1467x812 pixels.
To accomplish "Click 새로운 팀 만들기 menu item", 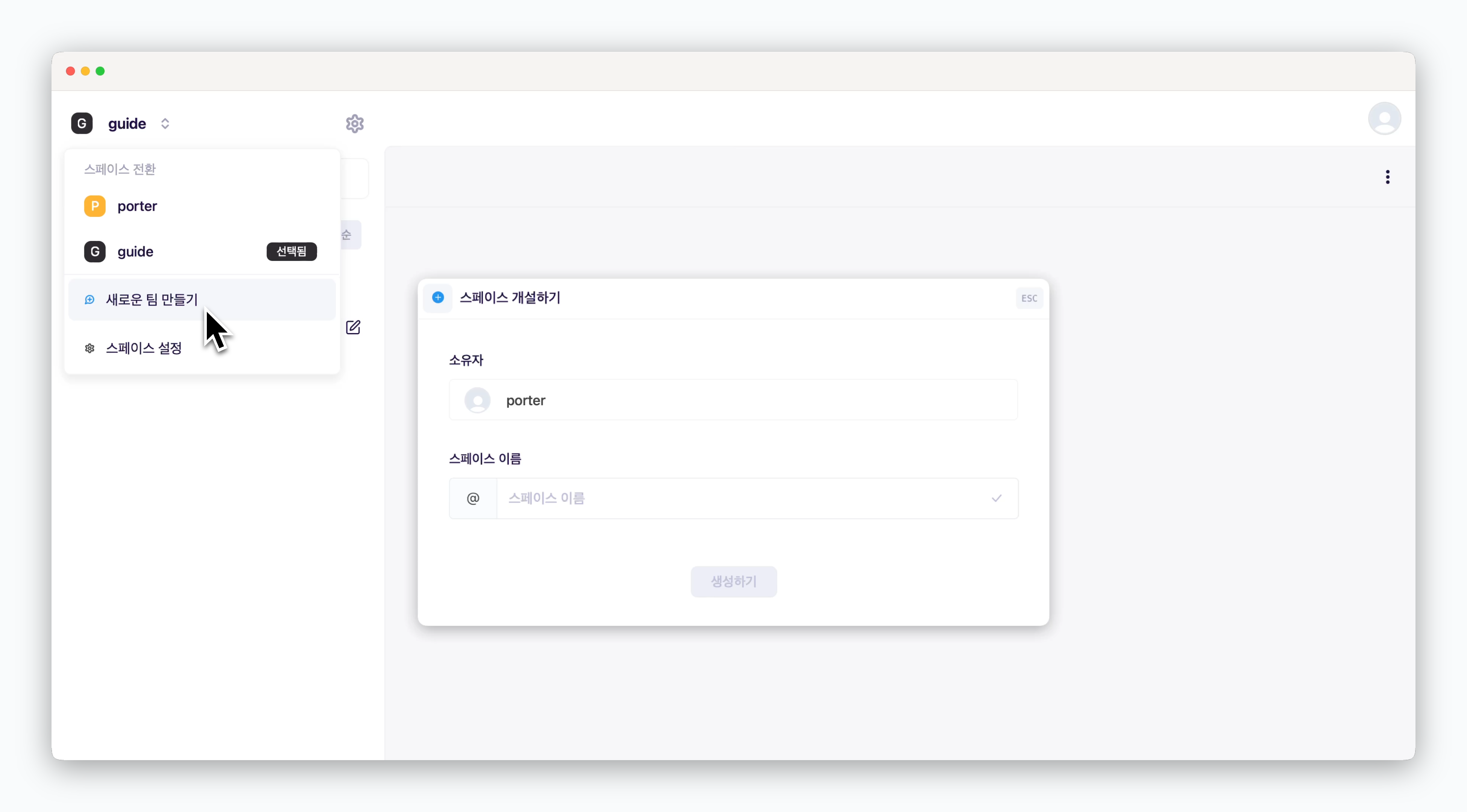I will [x=202, y=300].
